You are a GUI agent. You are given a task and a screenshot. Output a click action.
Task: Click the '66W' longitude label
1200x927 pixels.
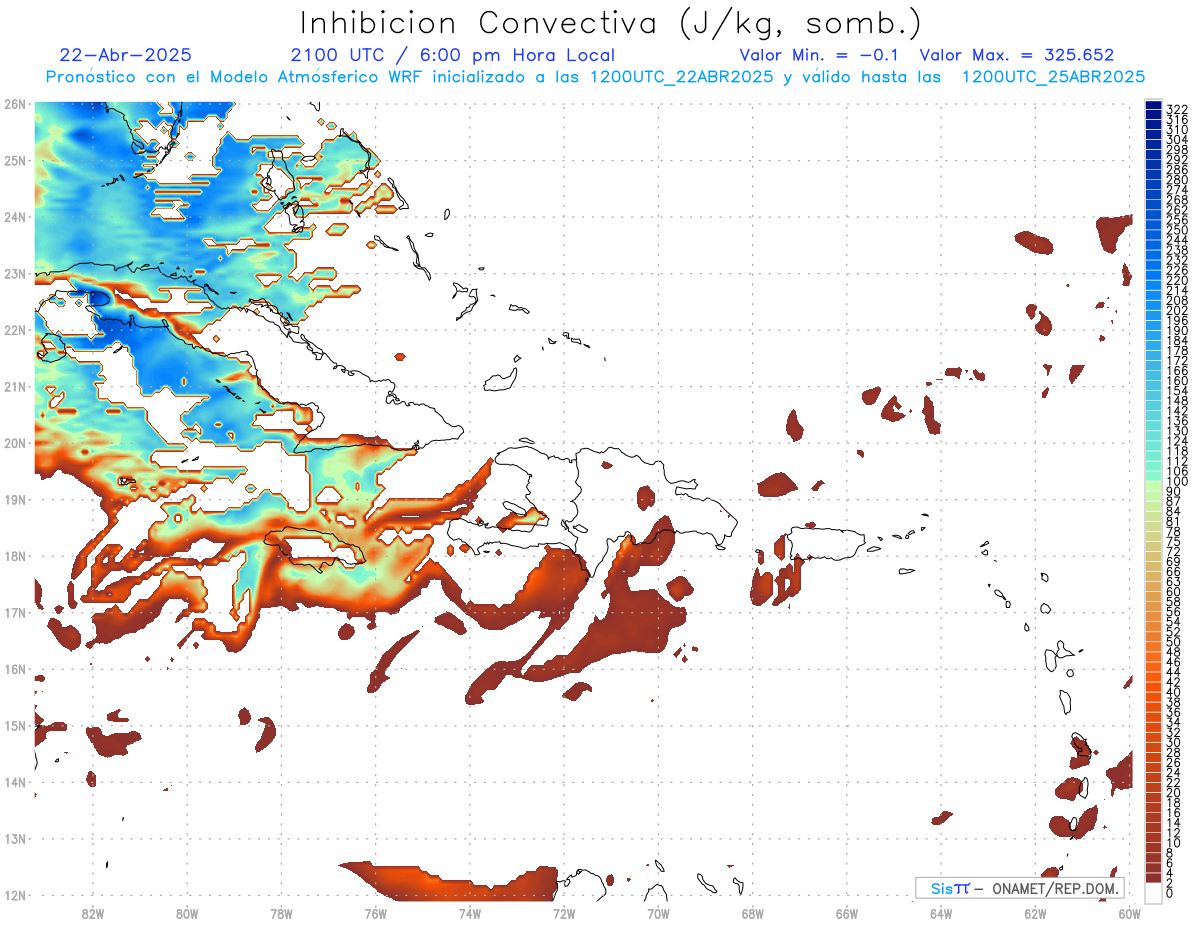coord(846,913)
